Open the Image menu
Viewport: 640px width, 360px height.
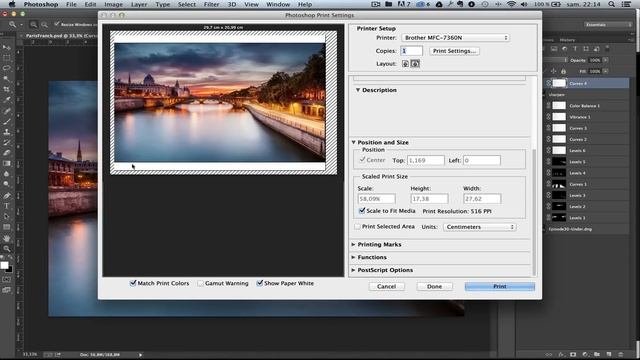click(113, 4)
